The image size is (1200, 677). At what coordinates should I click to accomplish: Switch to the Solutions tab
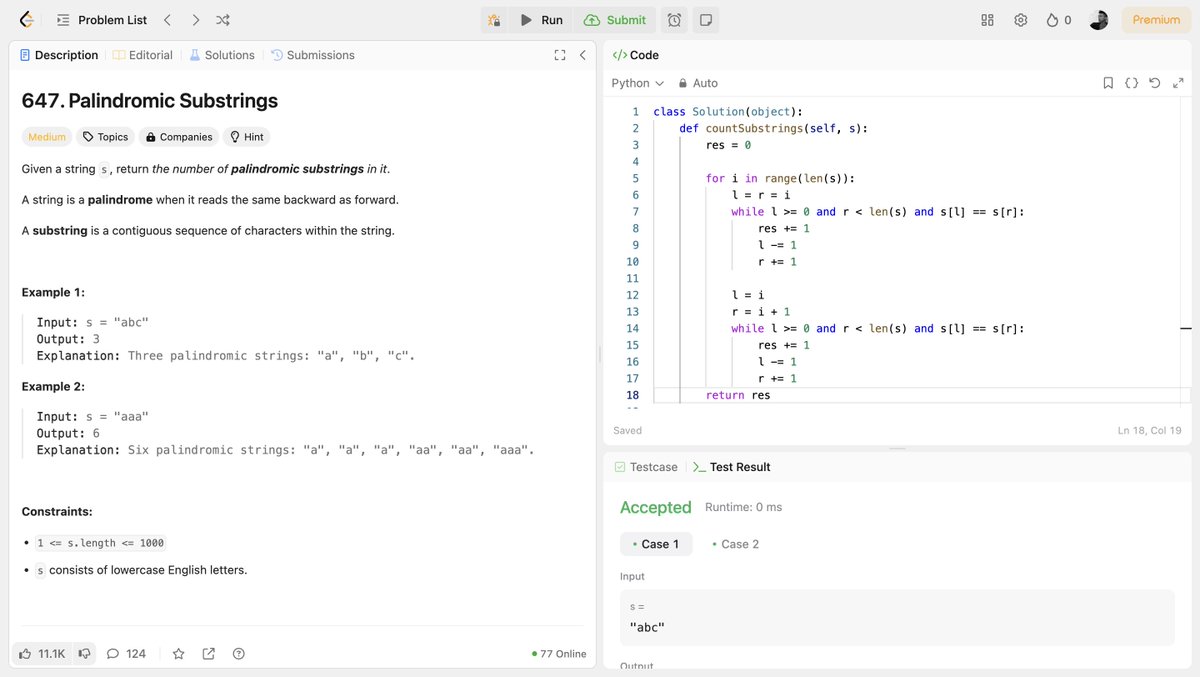(222, 55)
